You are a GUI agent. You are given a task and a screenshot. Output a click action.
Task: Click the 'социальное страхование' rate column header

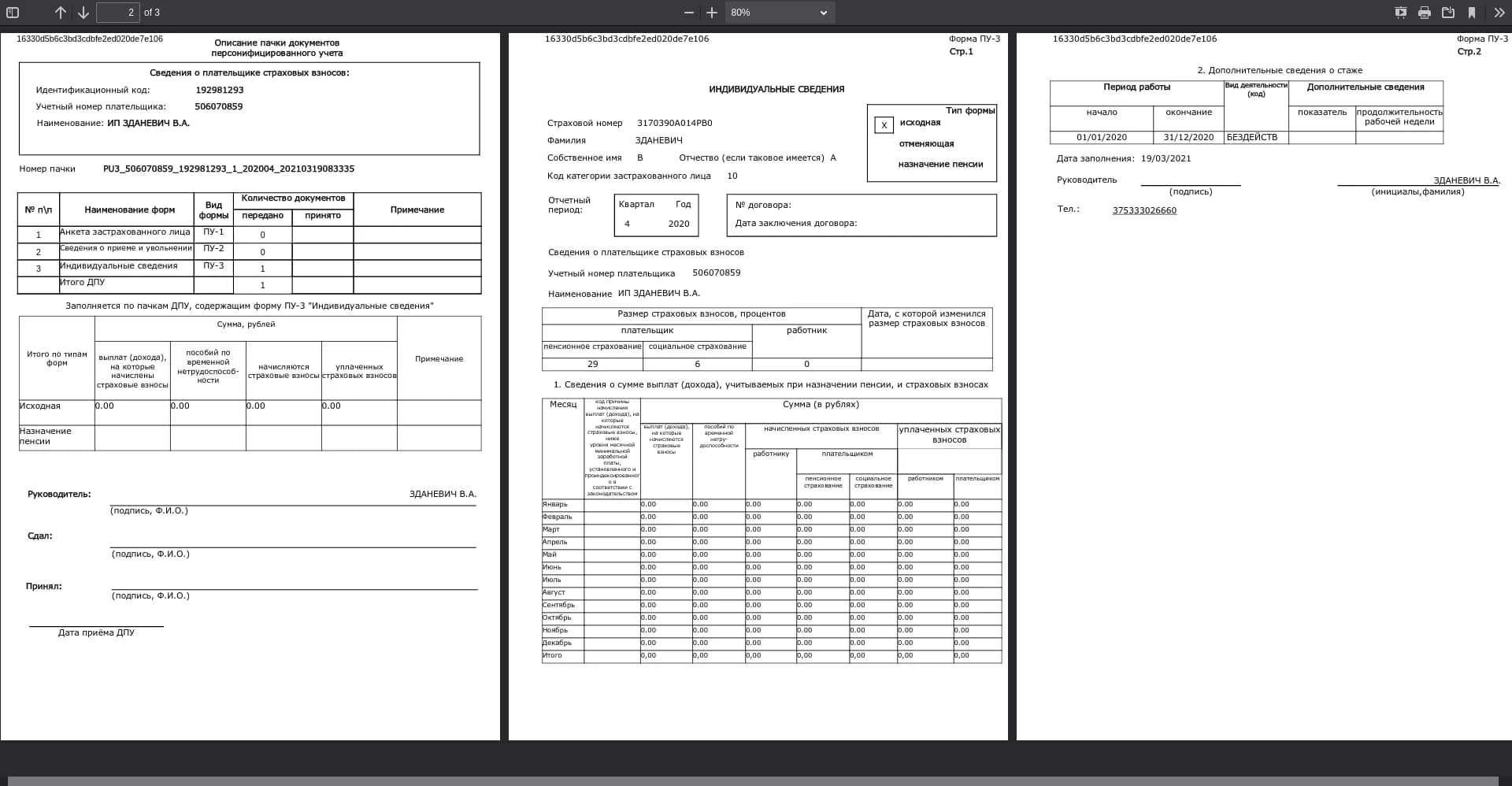click(x=698, y=347)
